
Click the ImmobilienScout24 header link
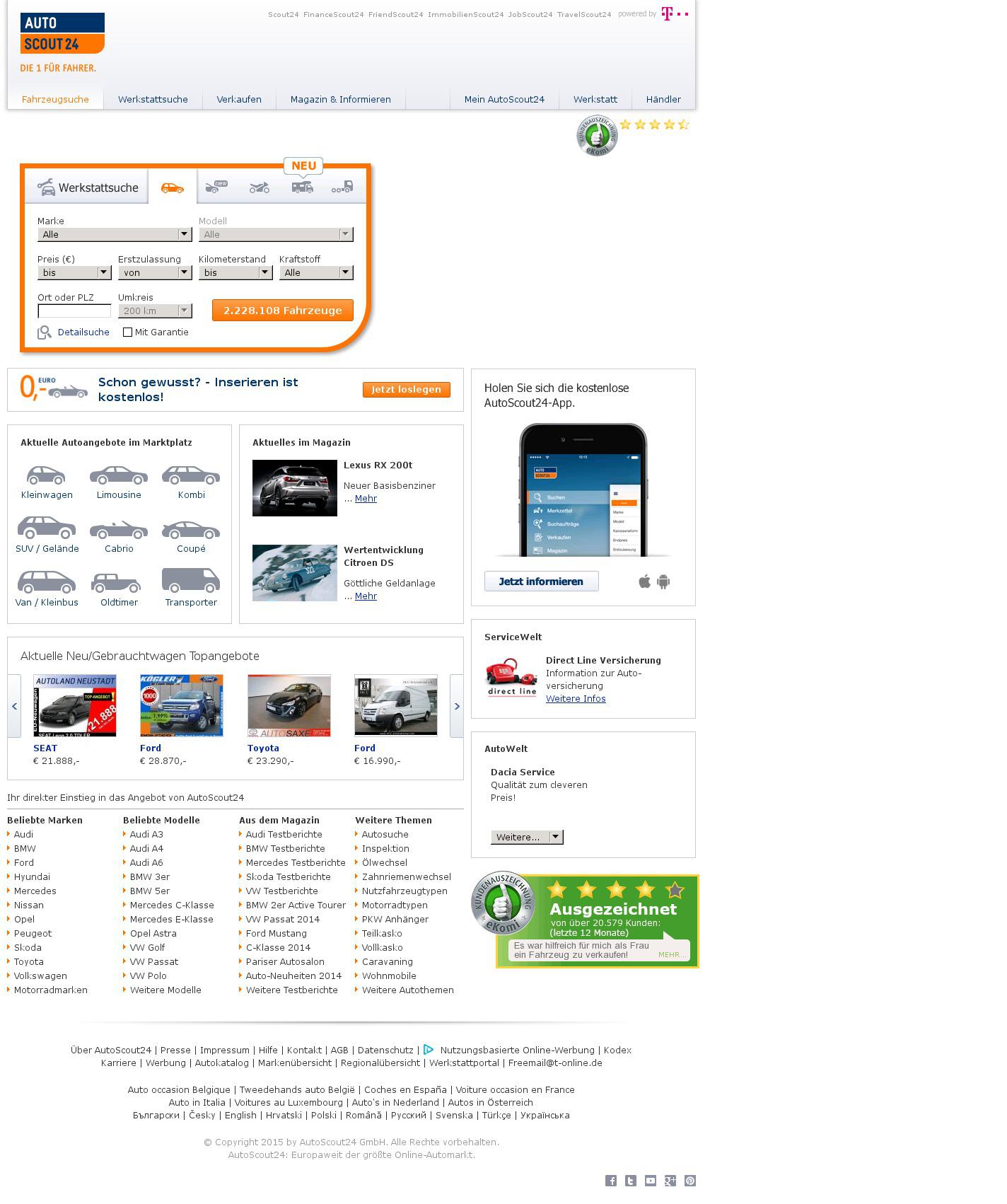pyautogui.click(x=466, y=14)
